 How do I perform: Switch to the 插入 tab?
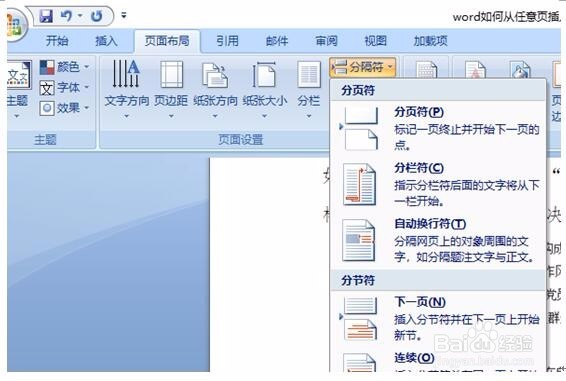[x=106, y=41]
